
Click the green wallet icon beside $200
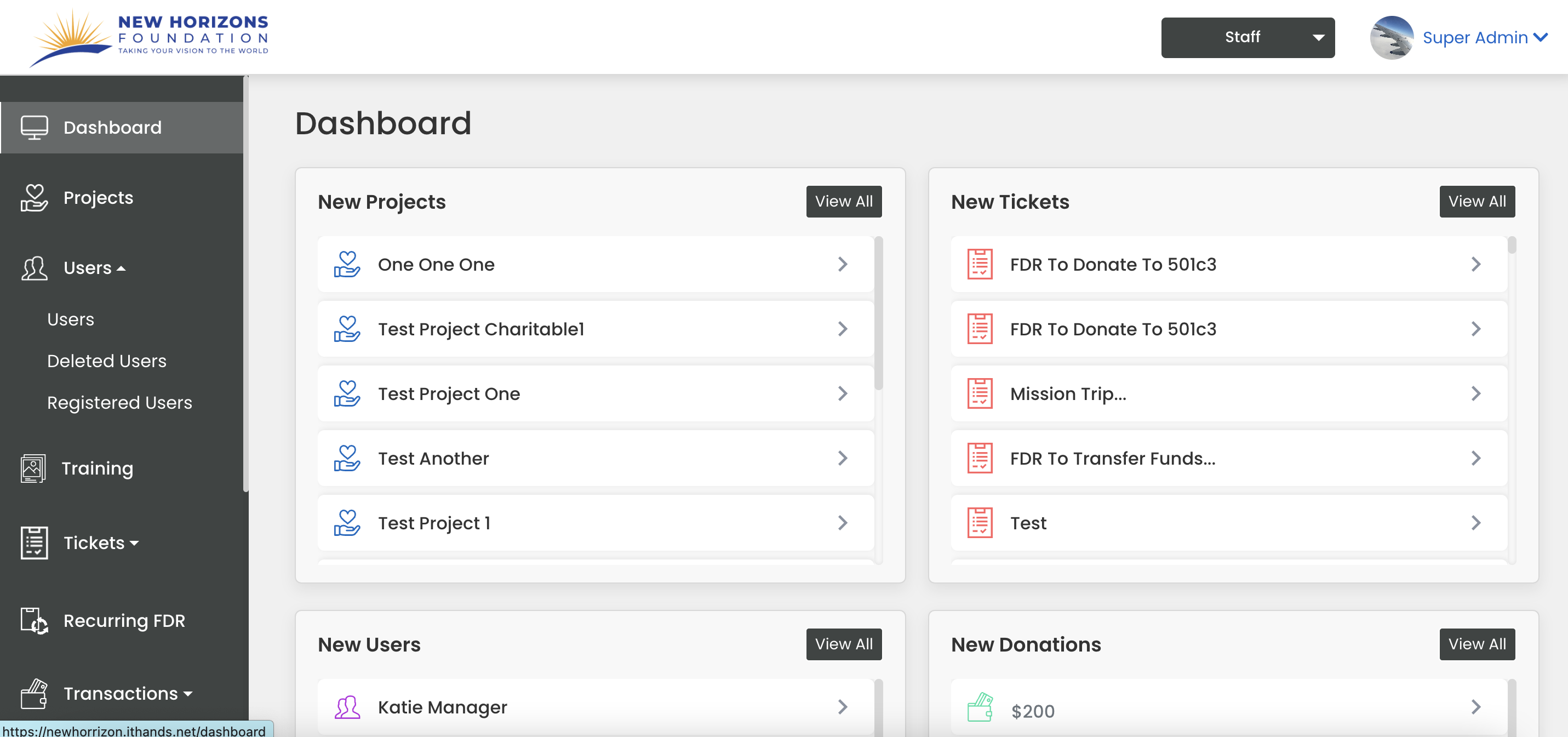[x=980, y=708]
